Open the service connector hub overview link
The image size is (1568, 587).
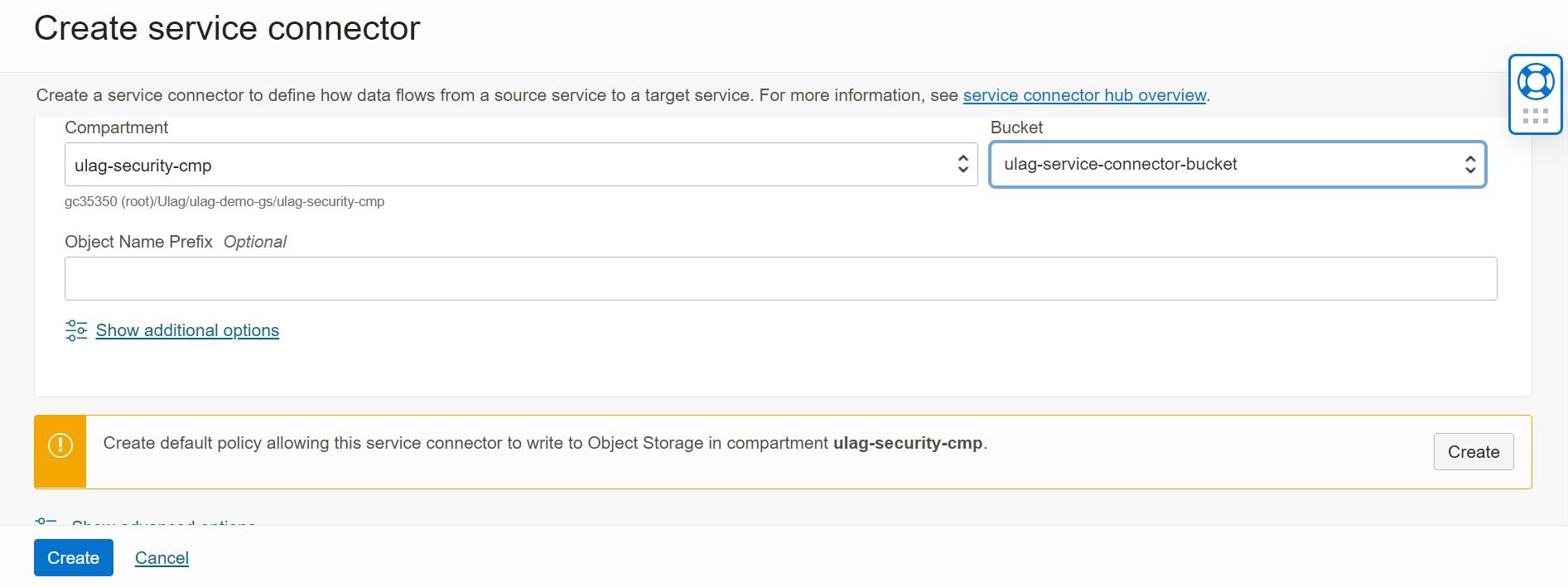[x=1084, y=95]
